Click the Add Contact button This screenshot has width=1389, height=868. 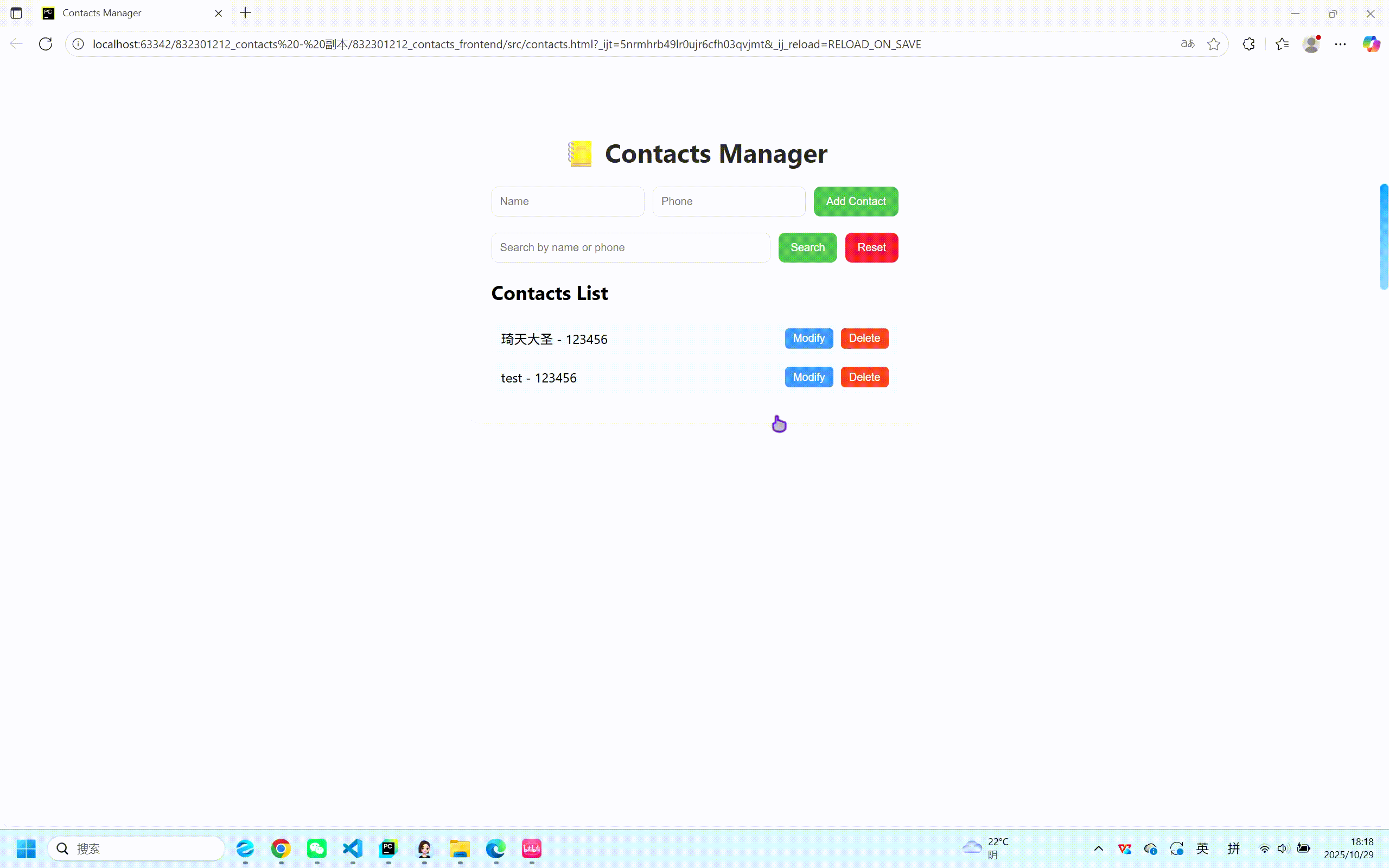(x=855, y=201)
